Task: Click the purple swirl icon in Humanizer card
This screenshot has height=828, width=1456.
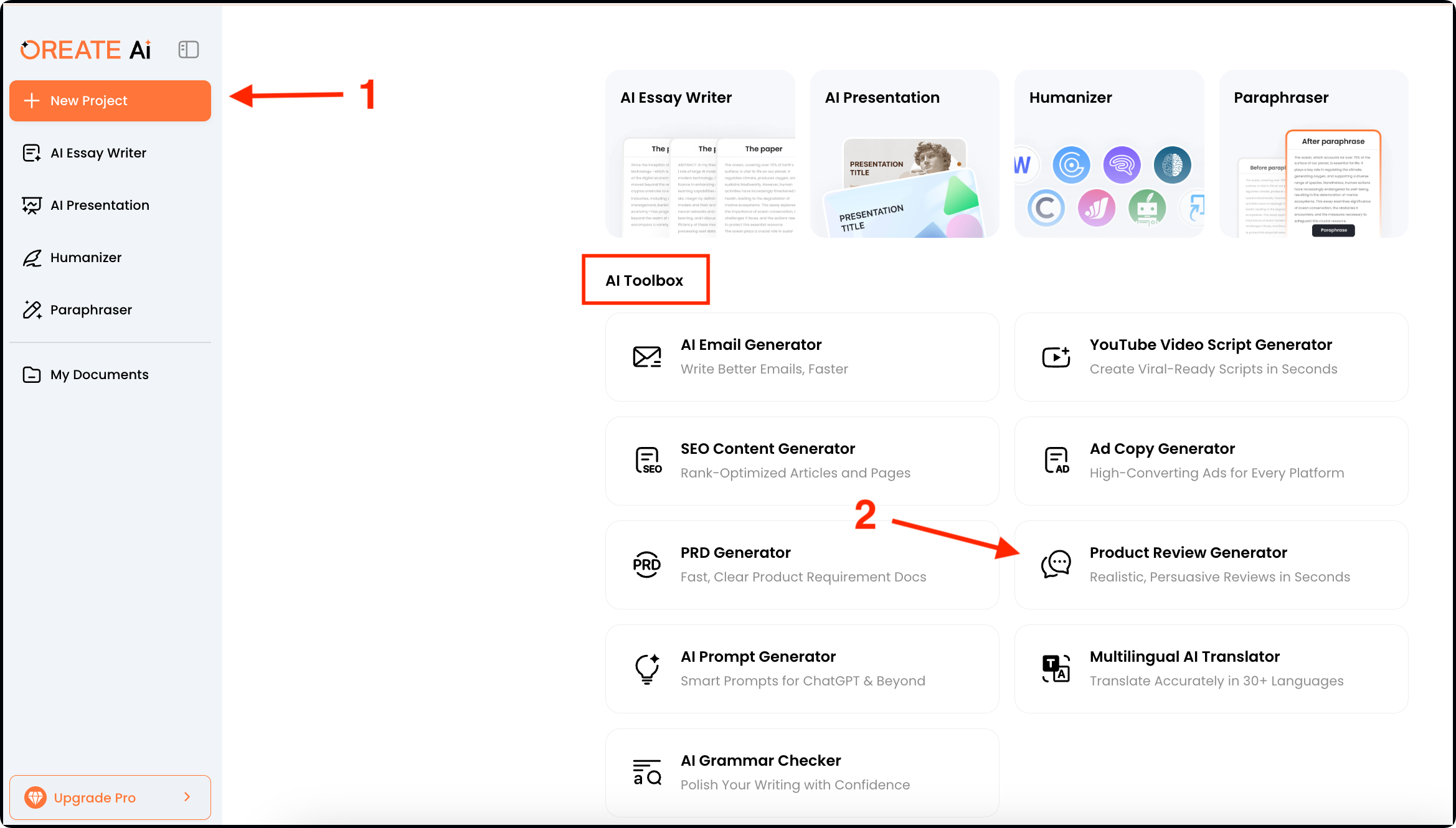Action: [1122, 165]
